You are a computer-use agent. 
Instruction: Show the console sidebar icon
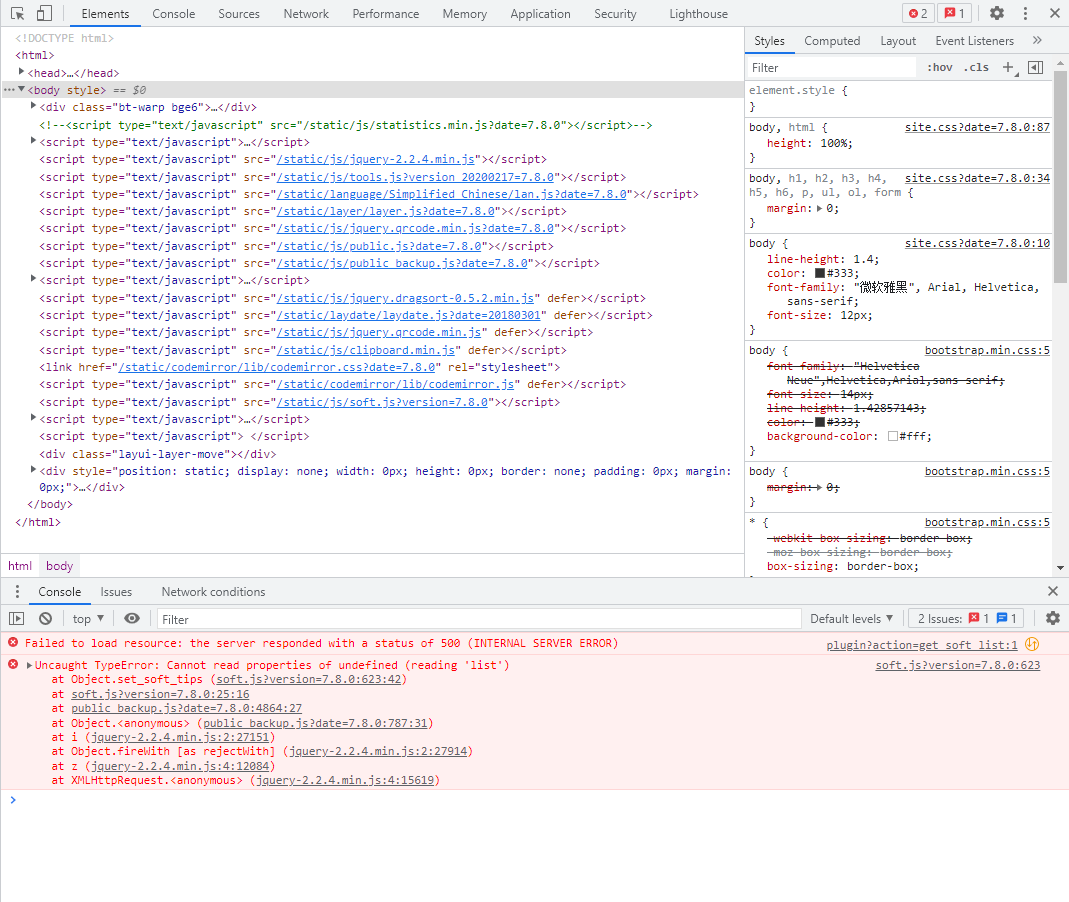pyautogui.click(x=16, y=618)
